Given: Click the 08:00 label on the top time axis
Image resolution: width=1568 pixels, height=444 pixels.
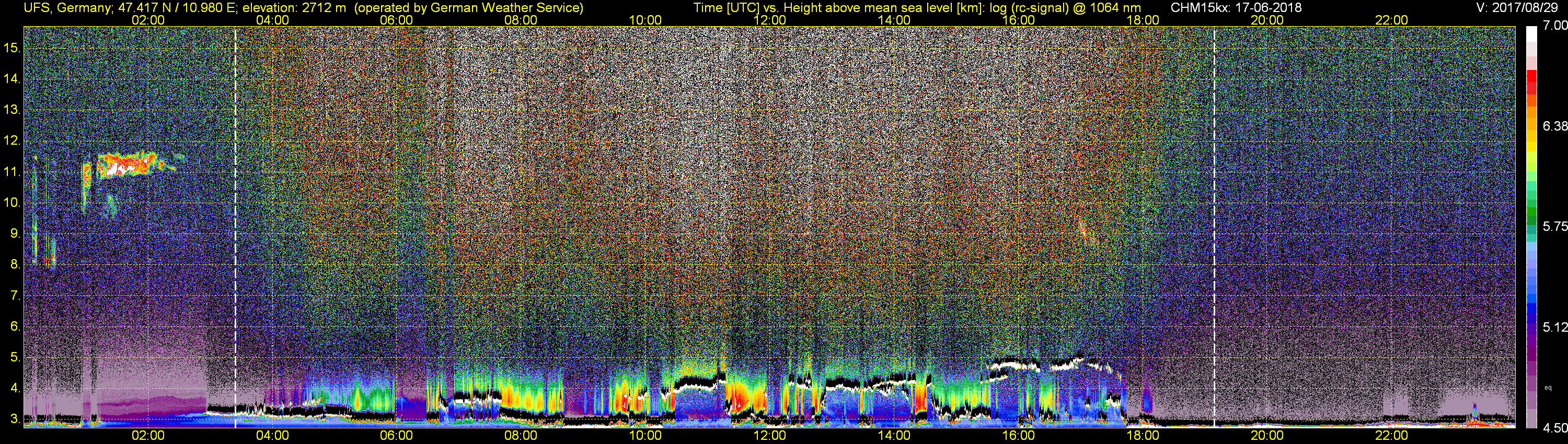Looking at the screenshot, I should tap(521, 20).
